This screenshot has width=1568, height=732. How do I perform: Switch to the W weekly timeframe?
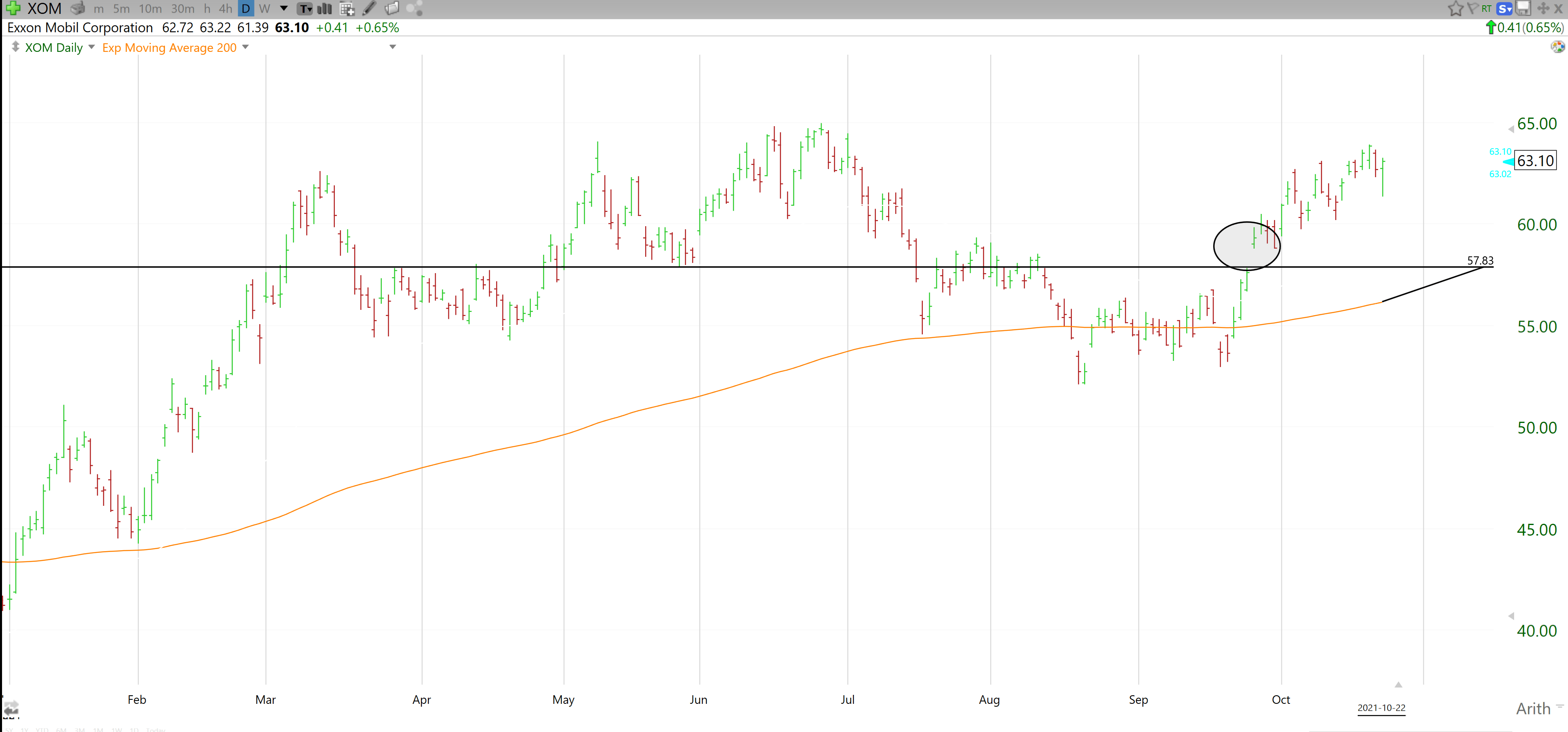click(x=264, y=9)
